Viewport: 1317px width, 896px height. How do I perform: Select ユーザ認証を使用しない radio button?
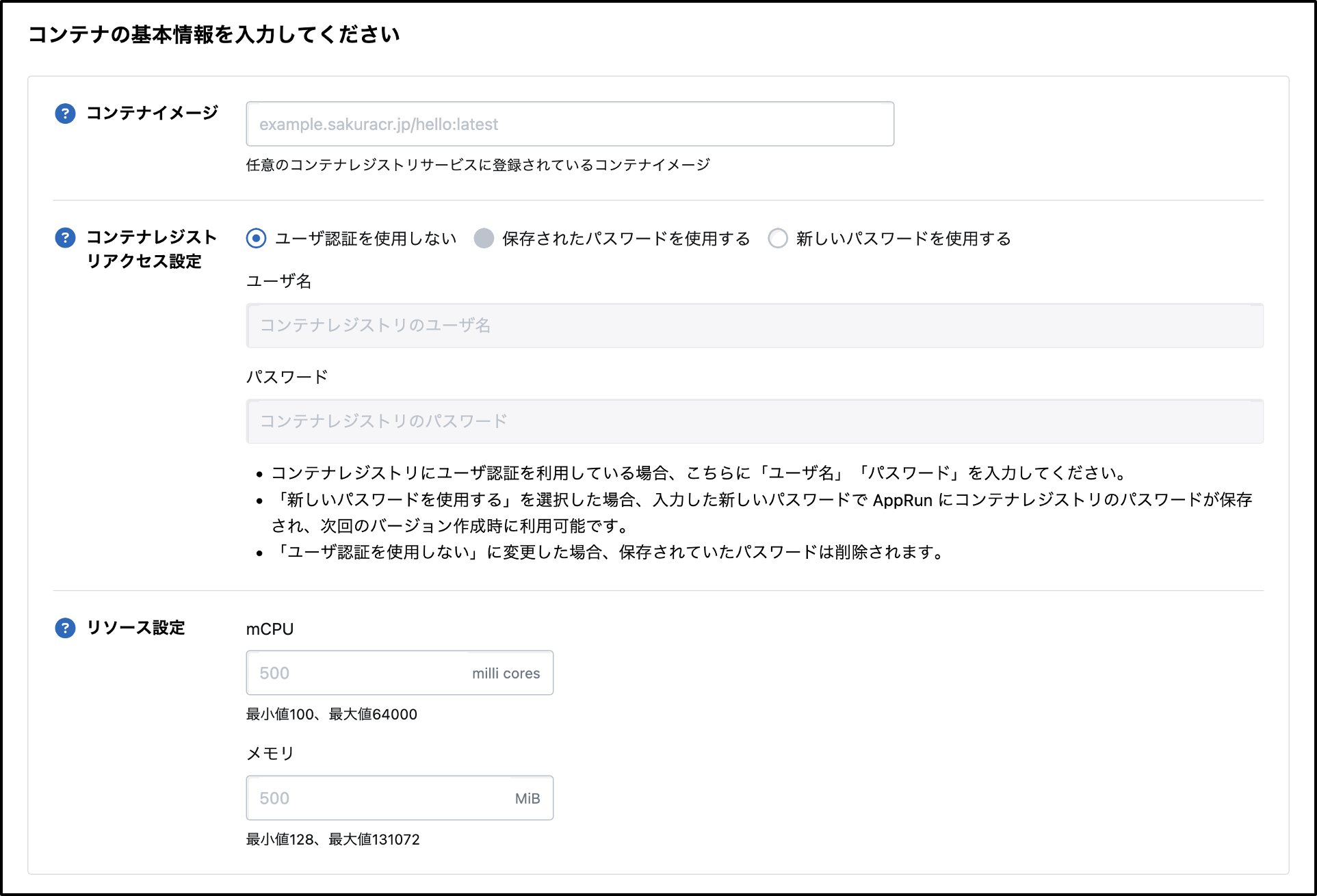coord(256,238)
